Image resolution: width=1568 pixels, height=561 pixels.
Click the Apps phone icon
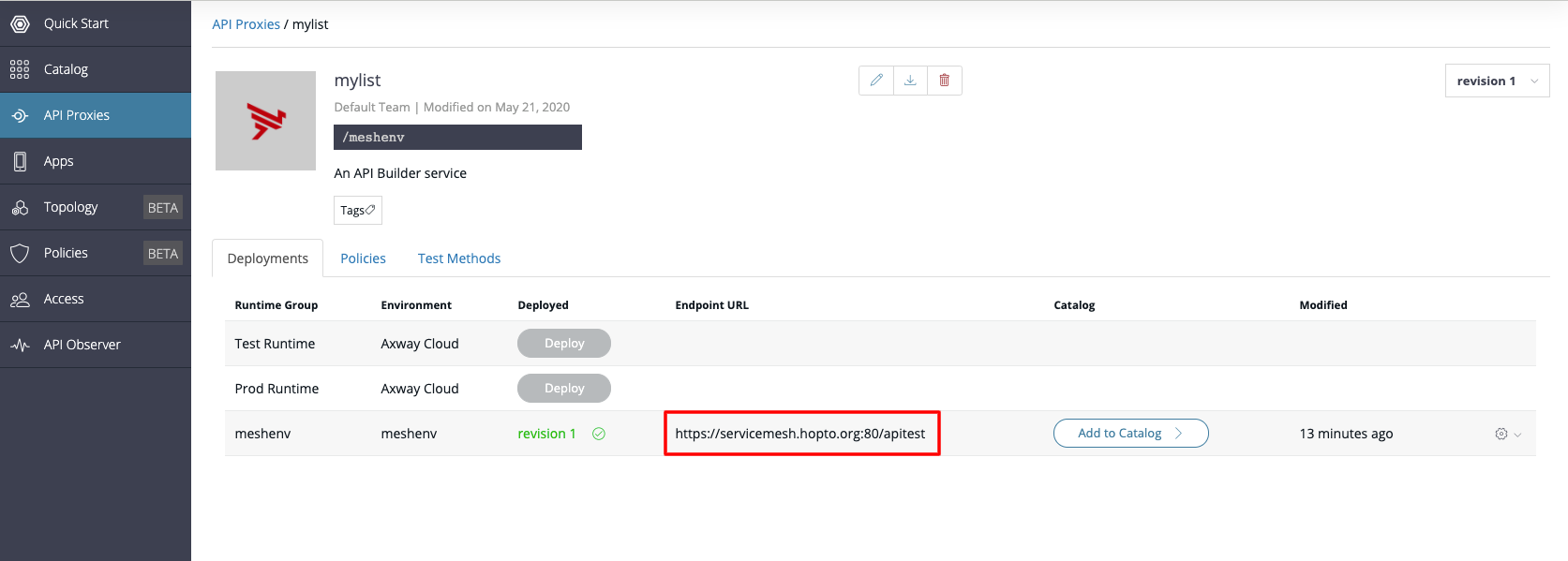(20, 161)
